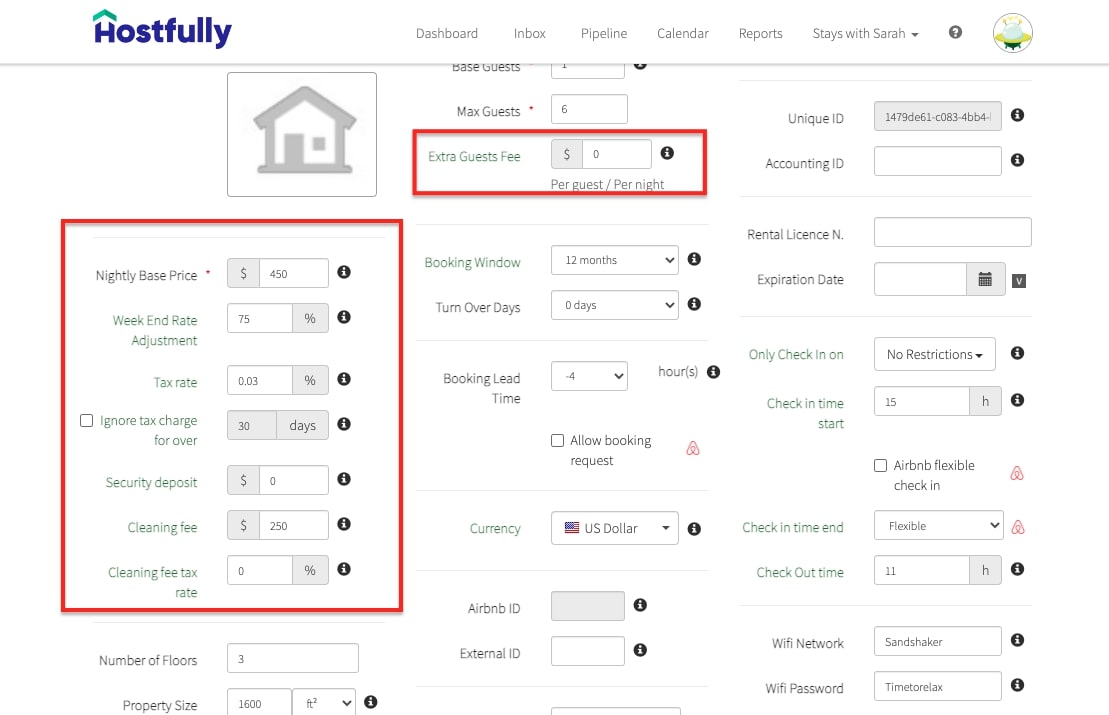Open the info tooltip for Wifi Password
The image size is (1109, 715).
coord(1017,685)
